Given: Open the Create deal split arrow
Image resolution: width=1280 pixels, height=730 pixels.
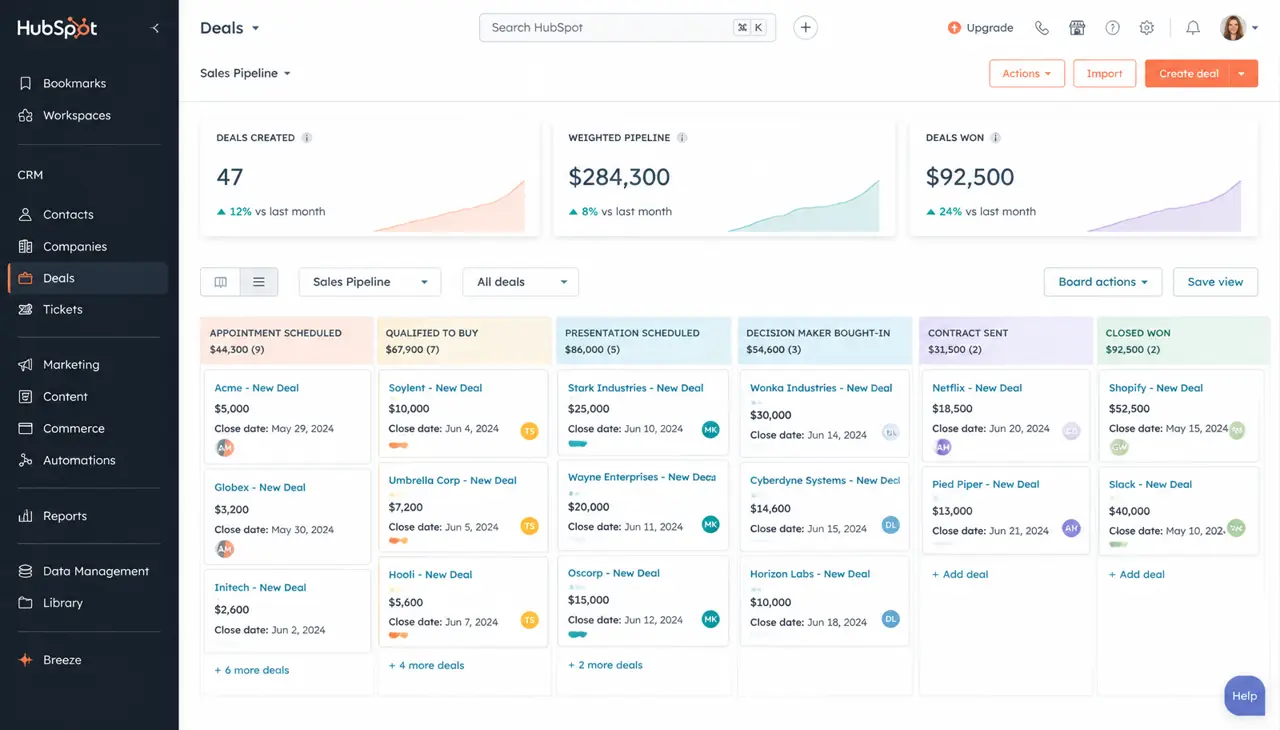Looking at the screenshot, I should [x=1243, y=73].
